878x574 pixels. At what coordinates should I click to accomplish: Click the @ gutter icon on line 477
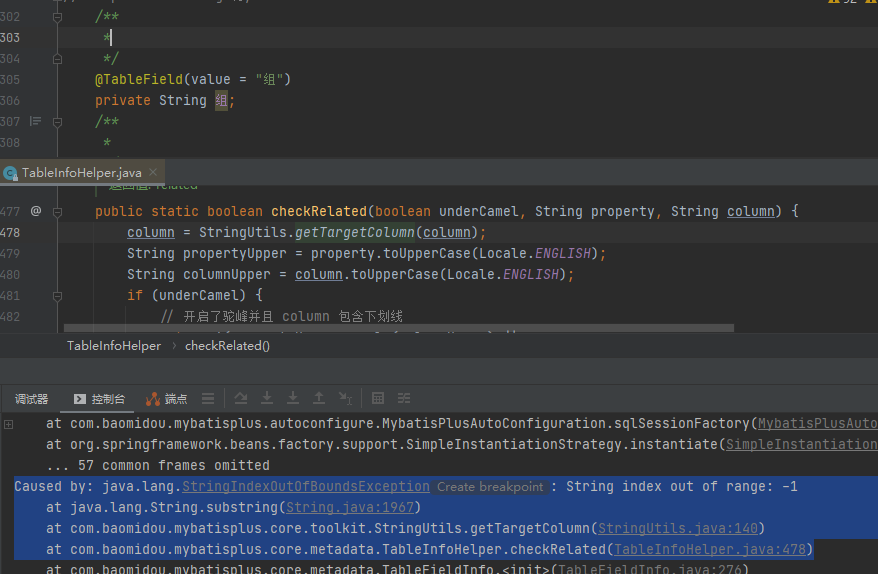pyautogui.click(x=36, y=211)
